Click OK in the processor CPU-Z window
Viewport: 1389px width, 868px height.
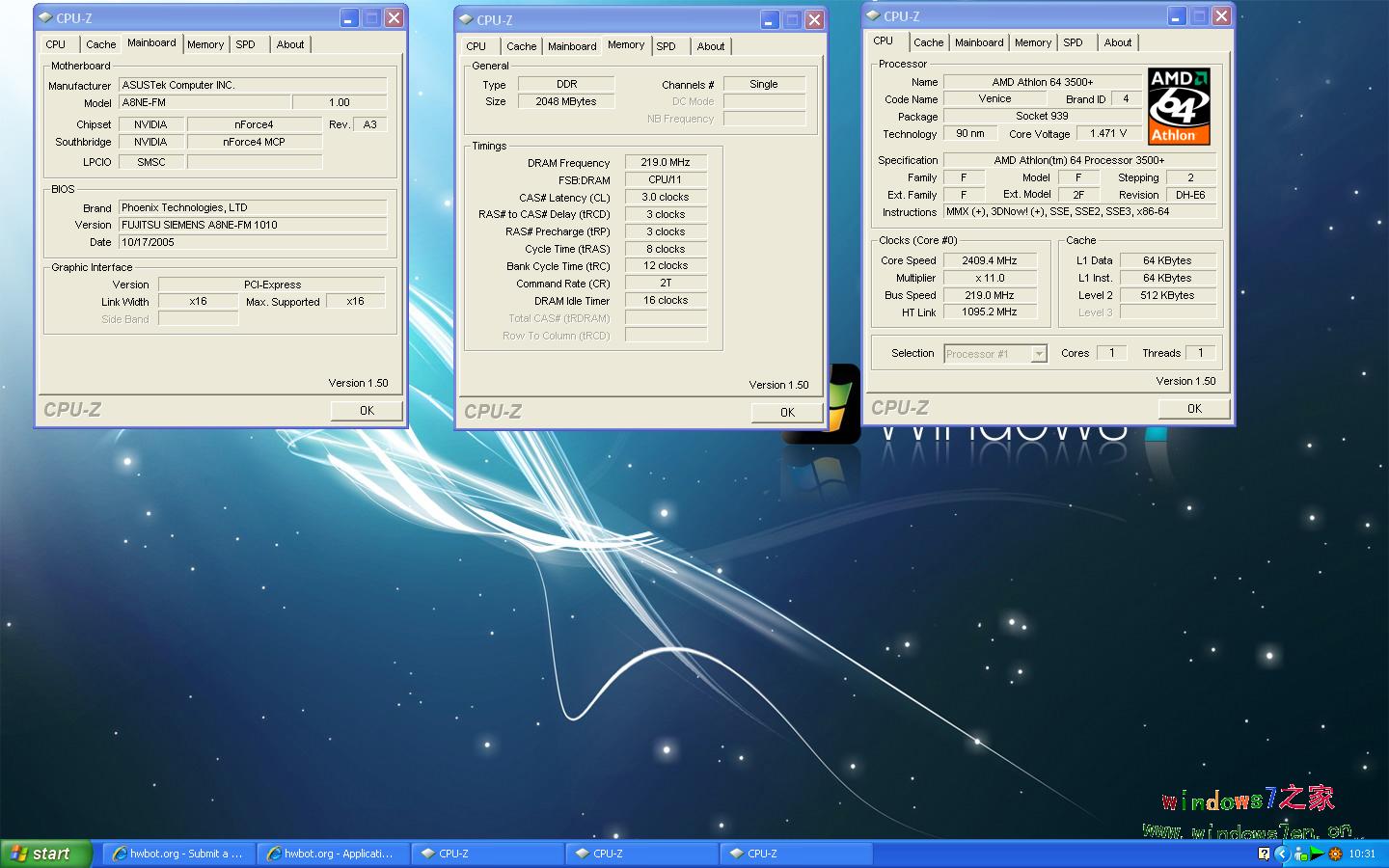click(x=1194, y=409)
